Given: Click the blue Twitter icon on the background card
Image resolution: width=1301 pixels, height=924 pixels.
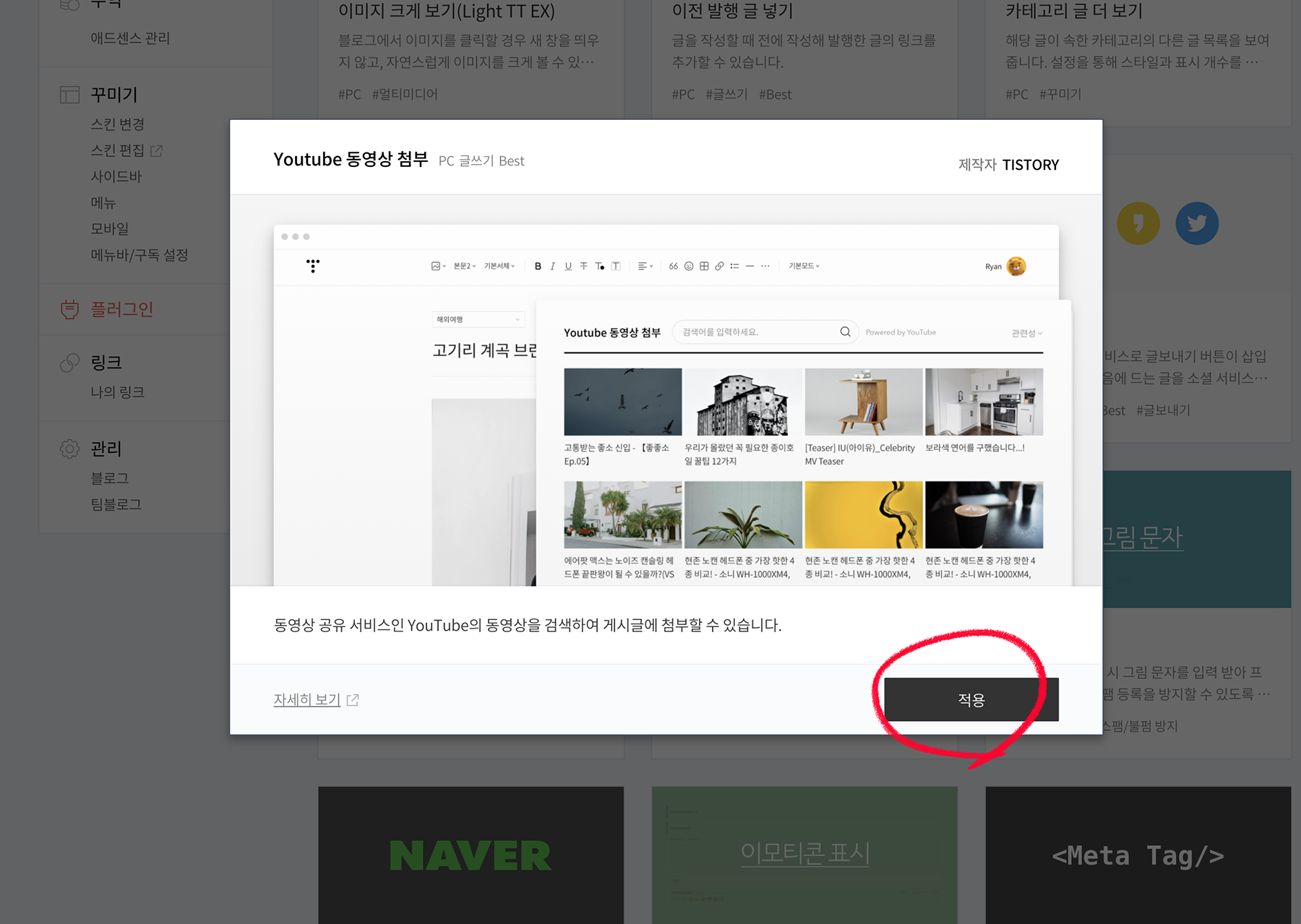Looking at the screenshot, I should (x=1197, y=223).
